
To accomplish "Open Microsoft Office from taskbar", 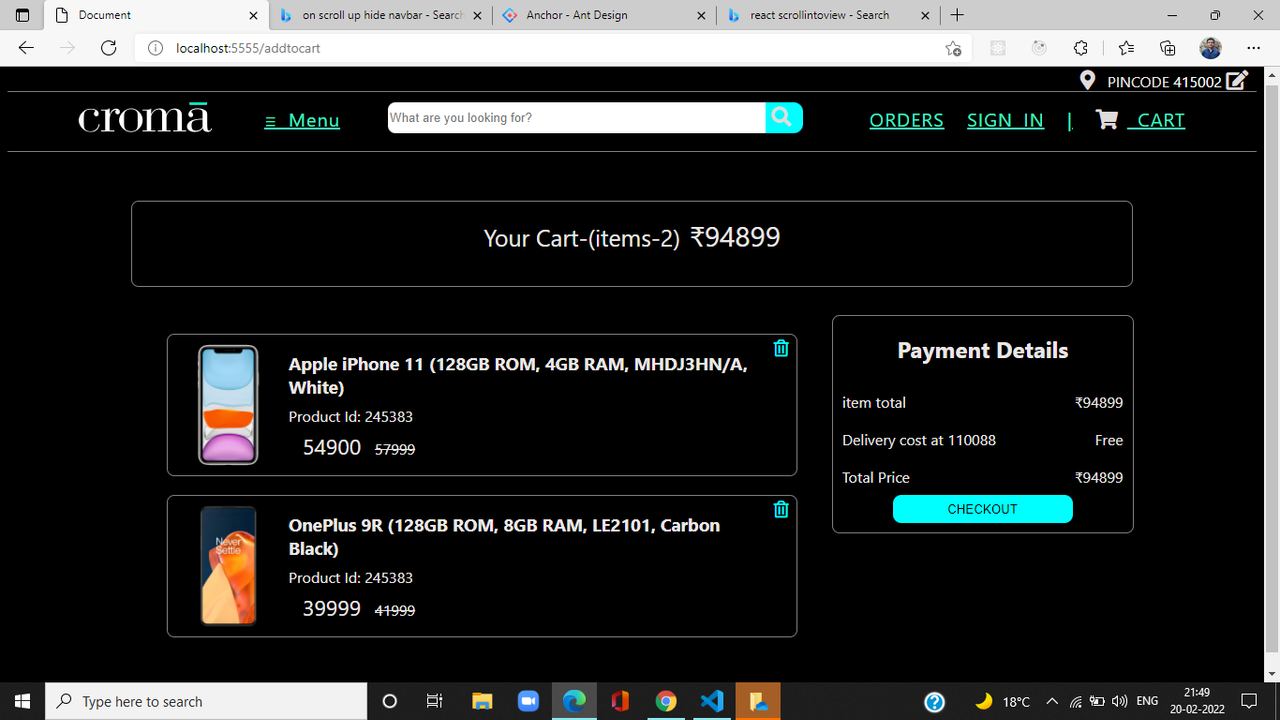I will [620, 701].
